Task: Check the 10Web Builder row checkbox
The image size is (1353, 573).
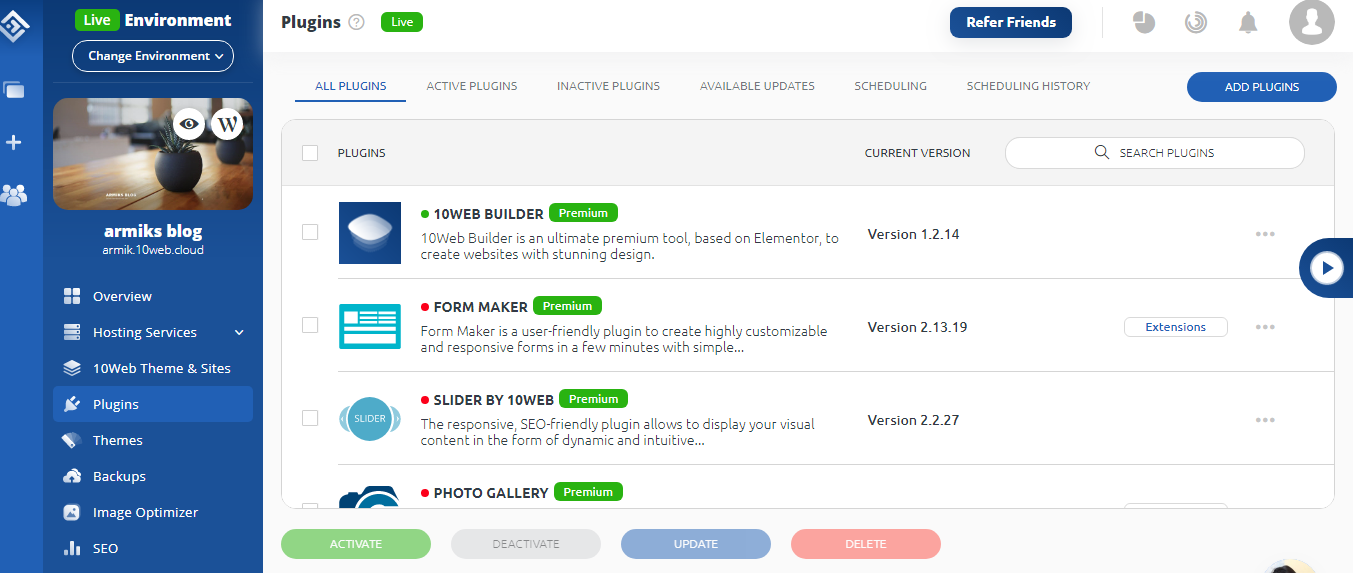Action: [x=310, y=232]
